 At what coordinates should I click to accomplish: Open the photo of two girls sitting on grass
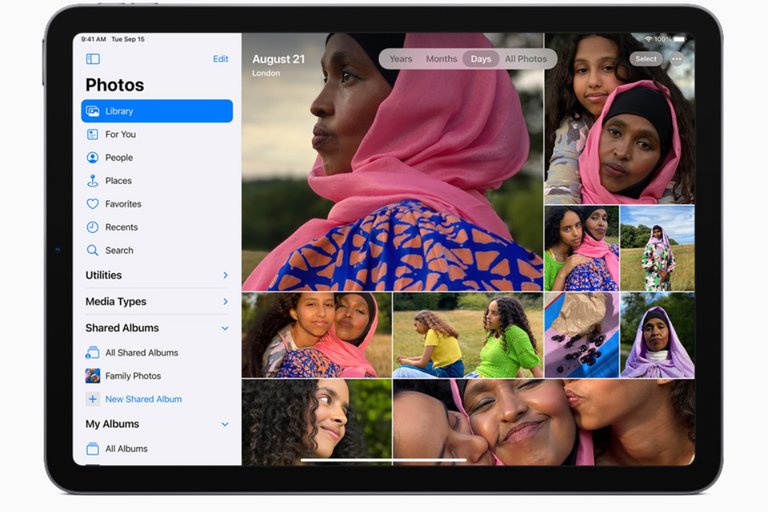(x=468, y=335)
